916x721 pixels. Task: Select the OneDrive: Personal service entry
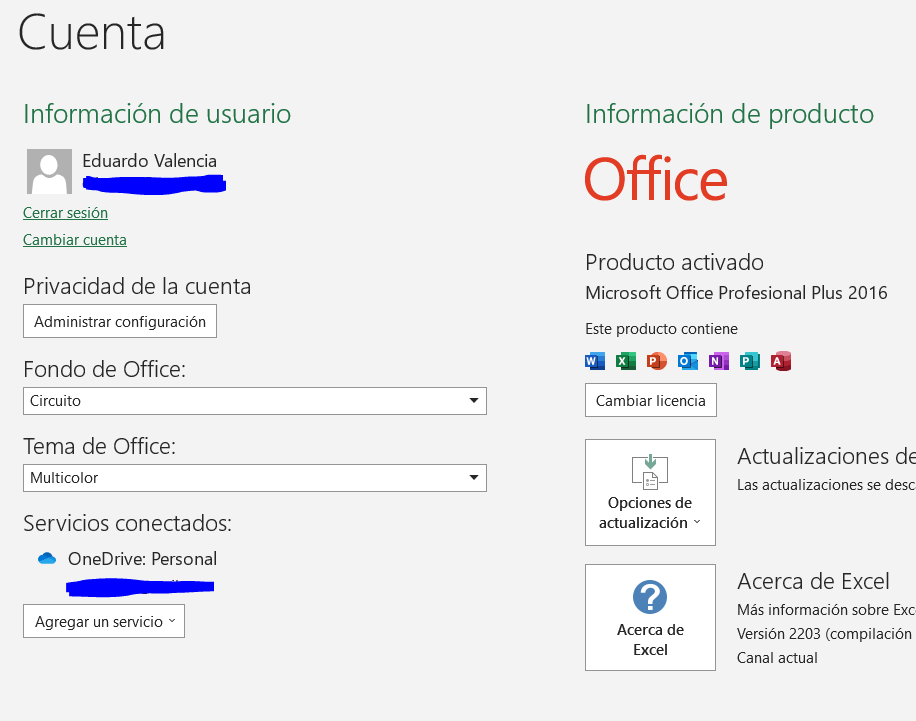pyautogui.click(x=143, y=559)
